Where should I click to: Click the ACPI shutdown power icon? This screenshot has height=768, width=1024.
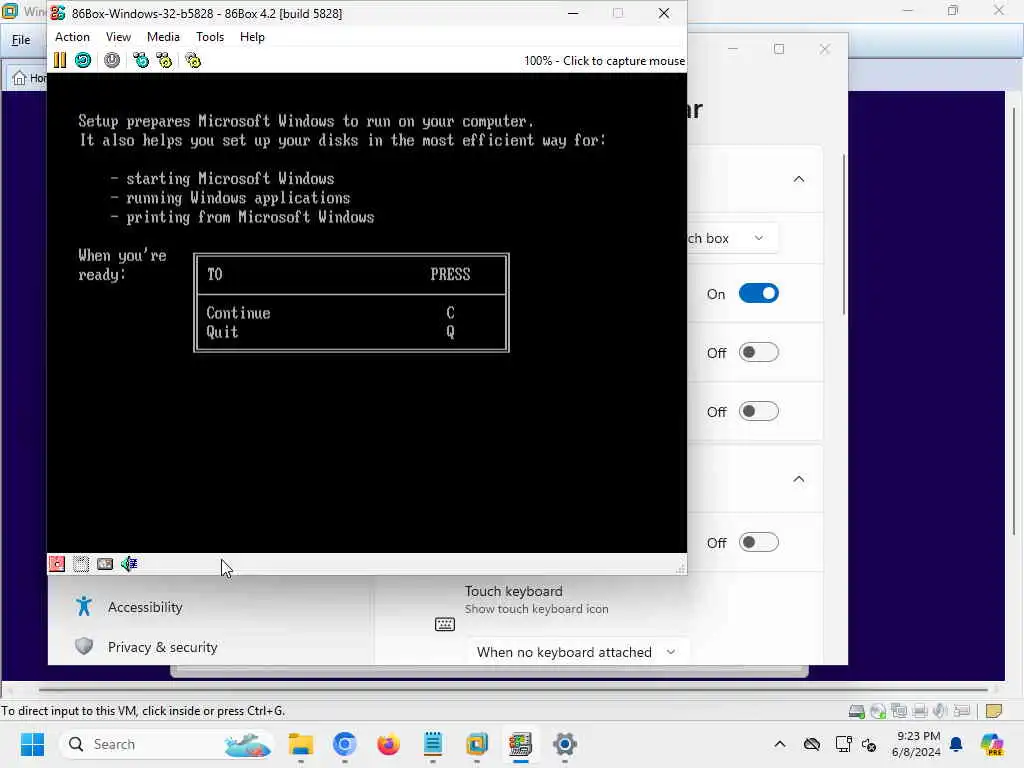click(112, 61)
